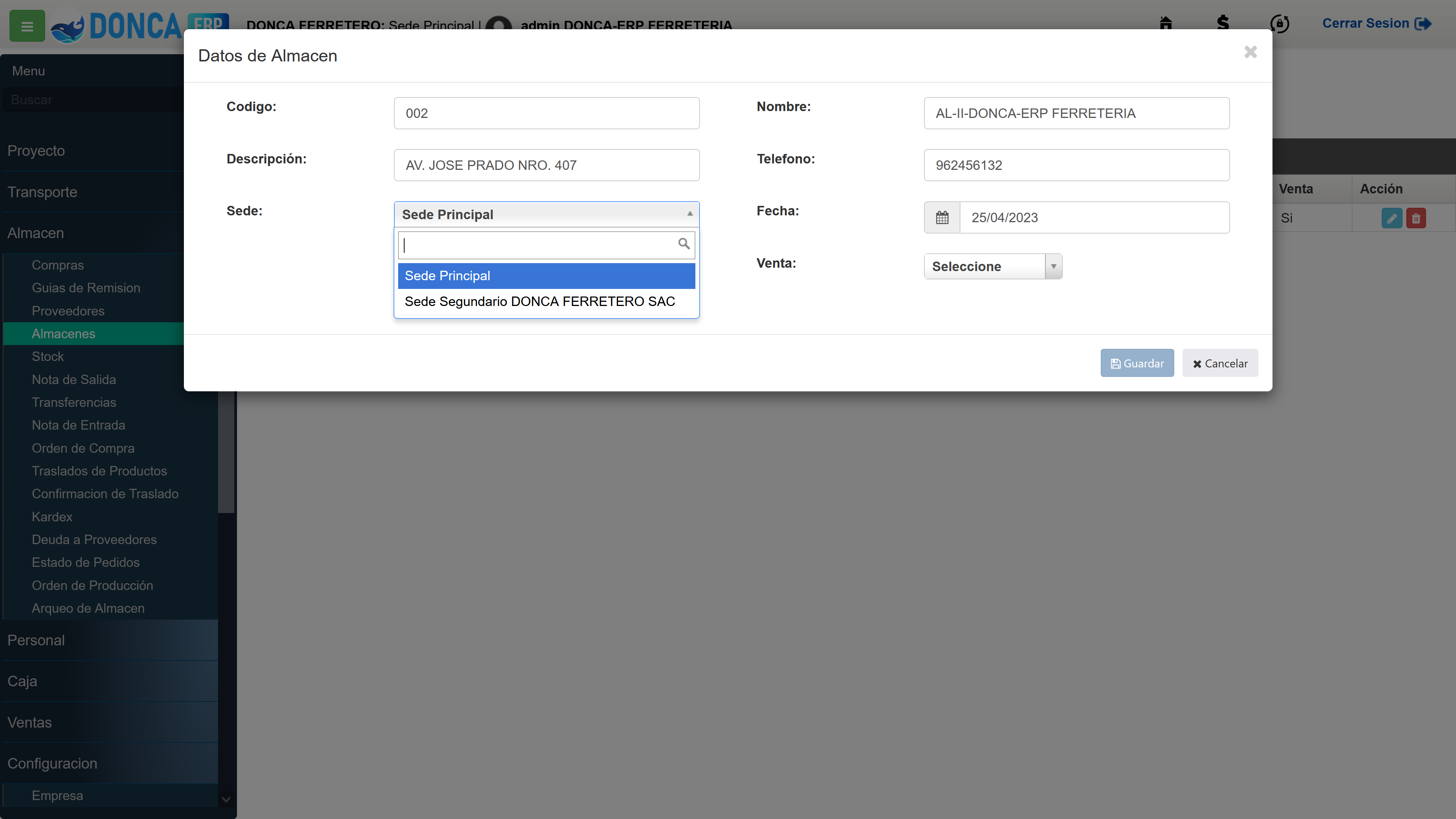Image resolution: width=1456 pixels, height=819 pixels.
Task: Open Arqueo de Almacen in sidebar
Action: coord(88,608)
